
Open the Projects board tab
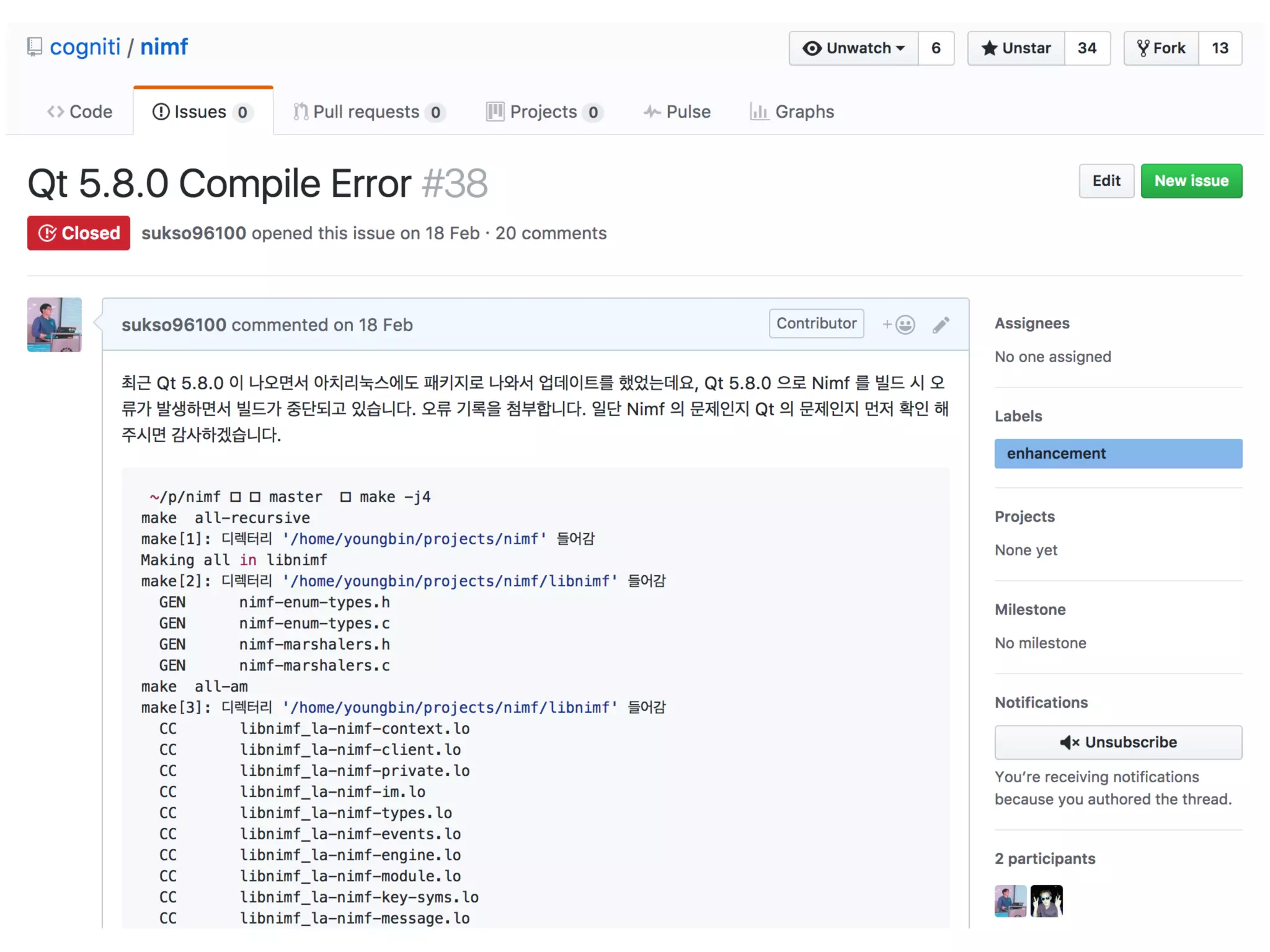point(543,112)
